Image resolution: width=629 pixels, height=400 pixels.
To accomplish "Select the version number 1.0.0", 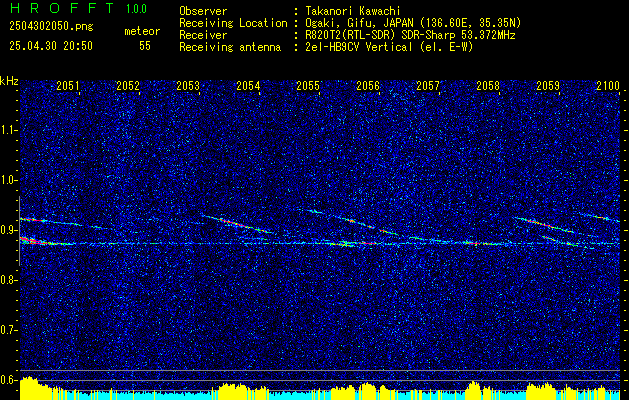I will (x=136, y=9).
